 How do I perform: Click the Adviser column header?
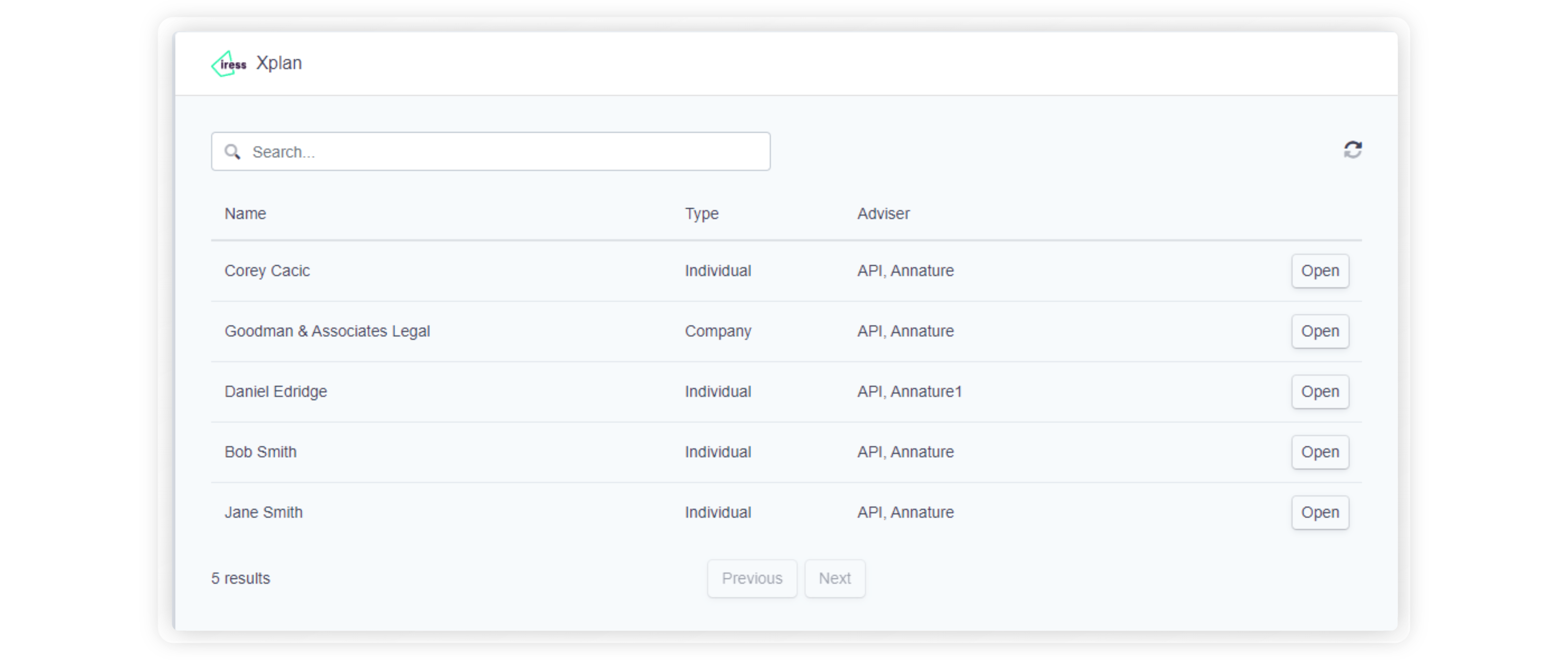(x=883, y=214)
